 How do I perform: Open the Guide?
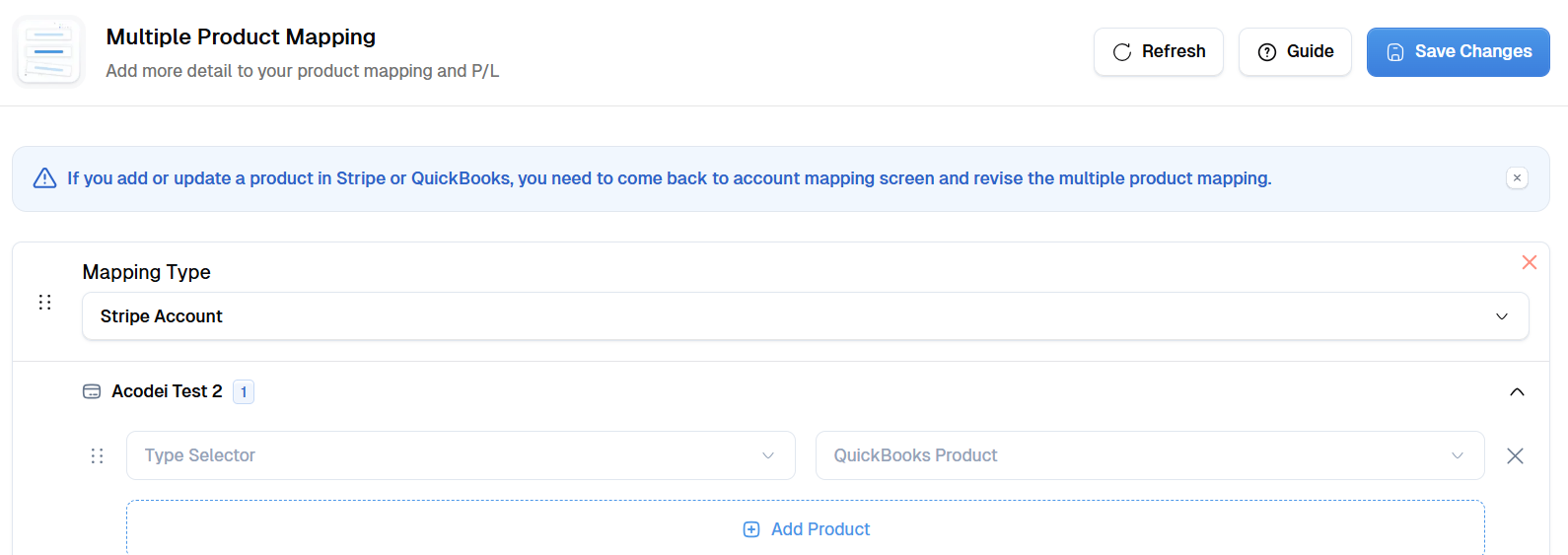click(x=1295, y=52)
